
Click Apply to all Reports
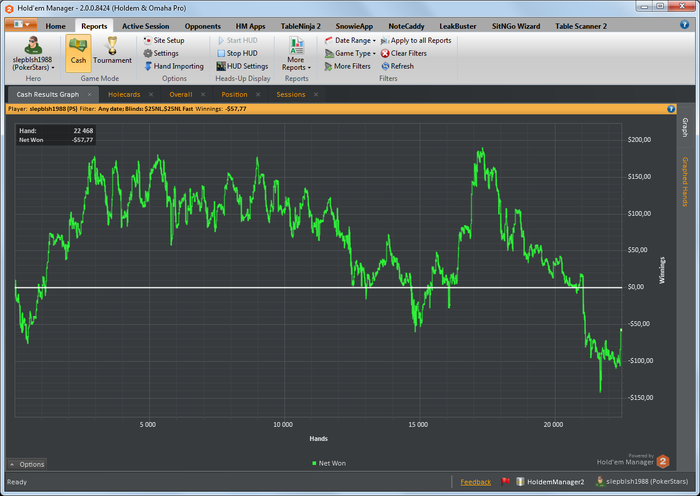[414, 40]
